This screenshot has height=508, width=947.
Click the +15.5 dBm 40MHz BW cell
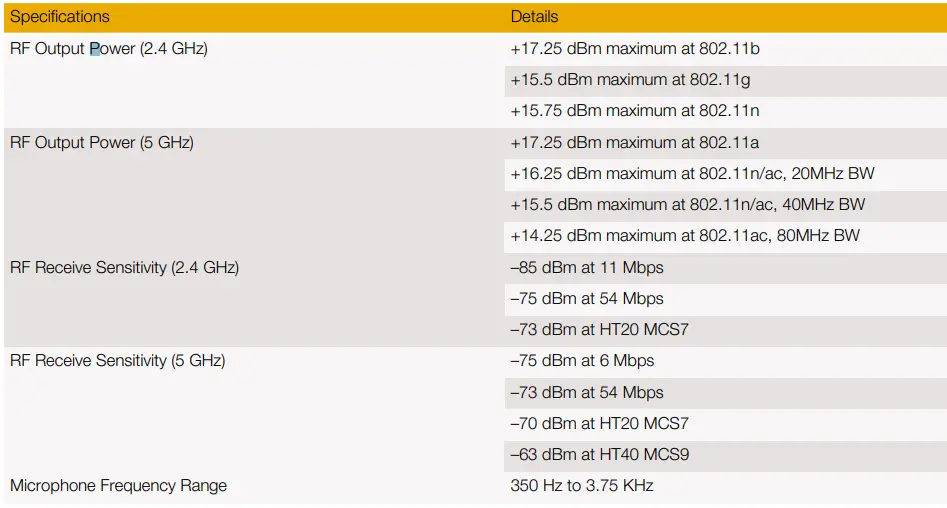[687, 204]
